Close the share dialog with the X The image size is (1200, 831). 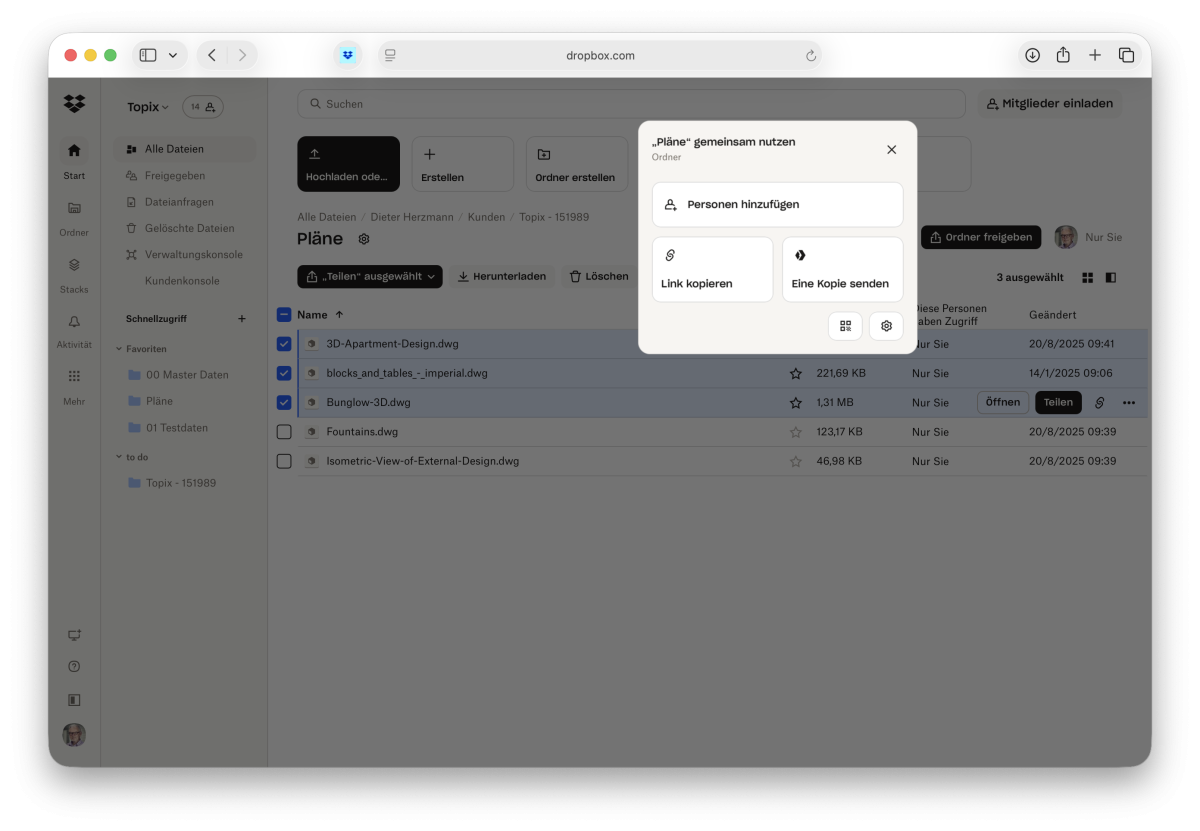click(892, 149)
